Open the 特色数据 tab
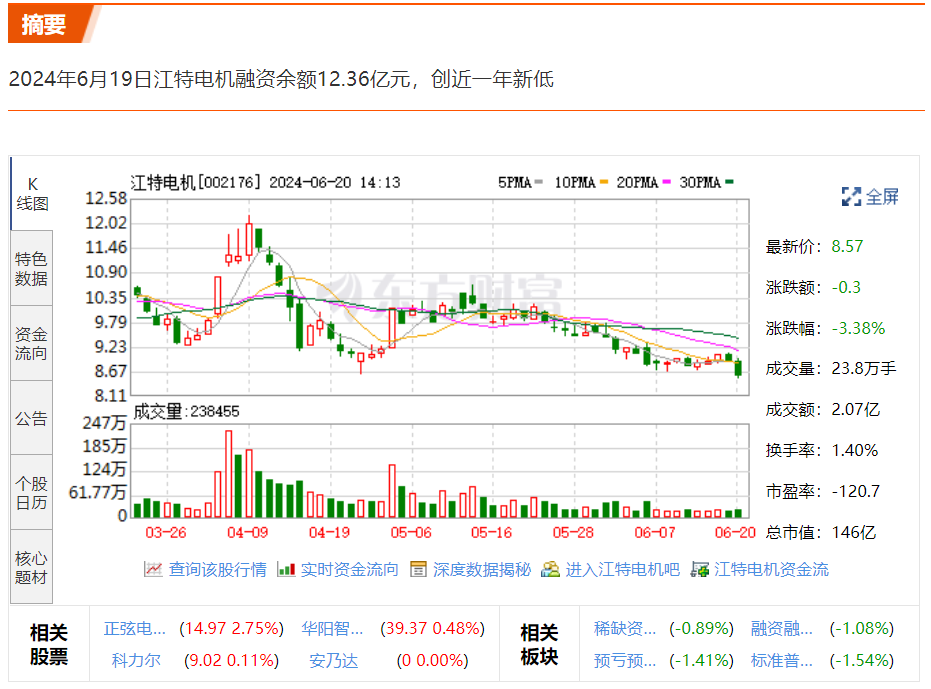The image size is (931, 689). [x=31, y=268]
